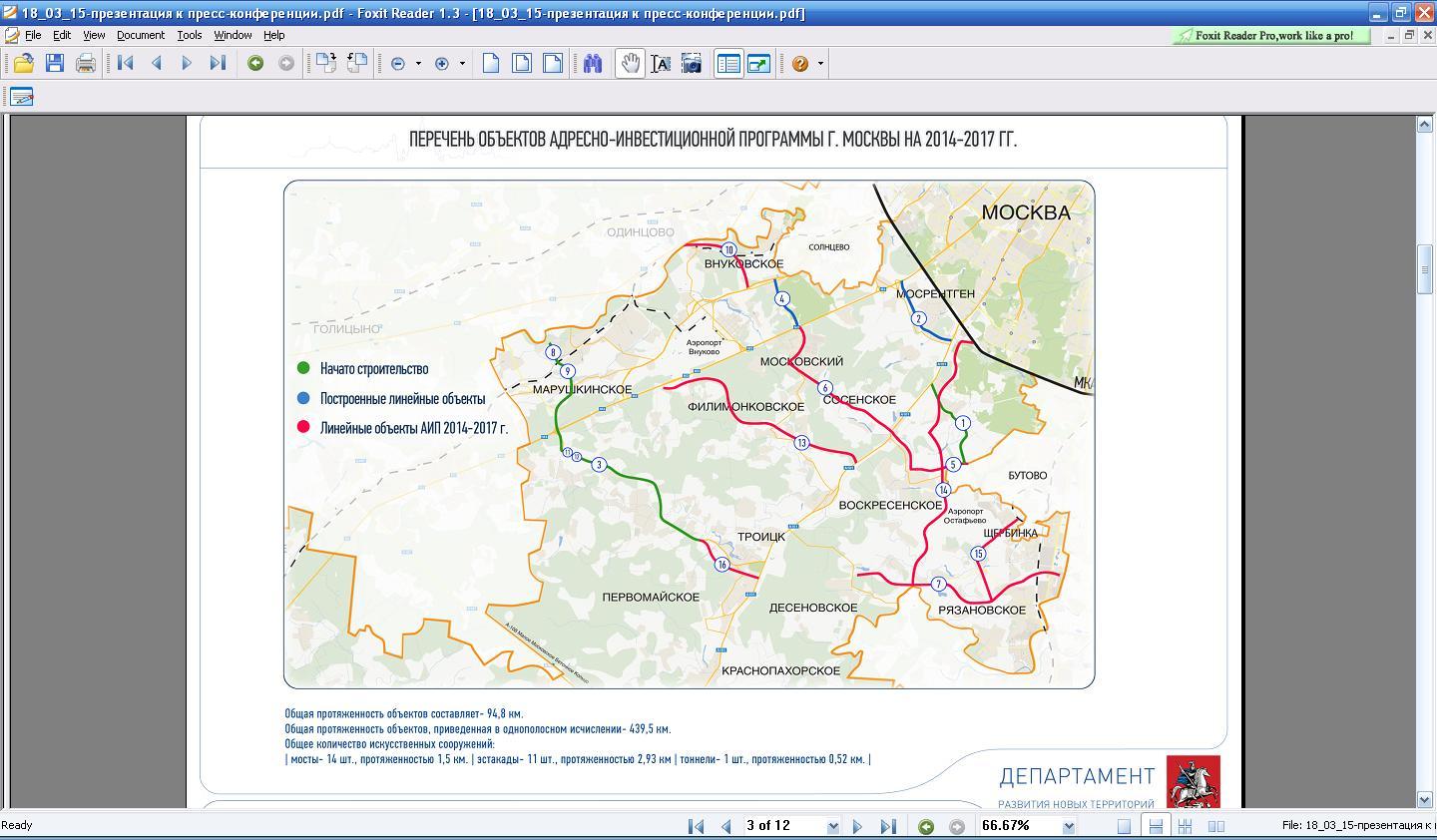Open the page number dropdown in the status bar
The width and height of the screenshot is (1437, 840).
tap(832, 826)
